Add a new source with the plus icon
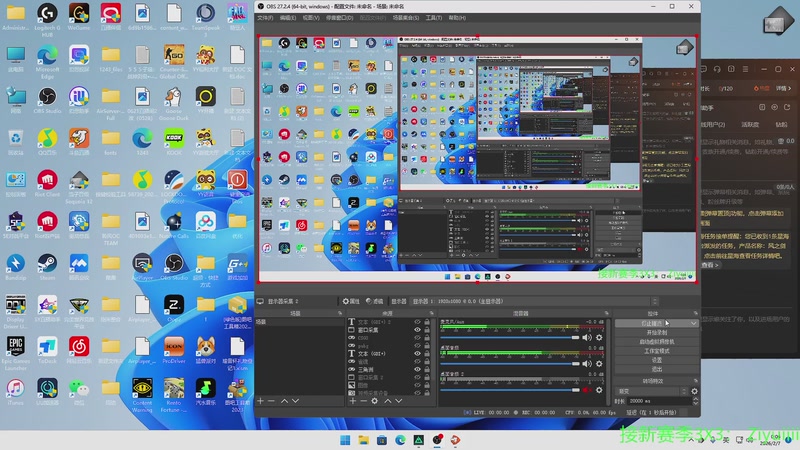Screen dimensions: 800x450 (x=352, y=401)
